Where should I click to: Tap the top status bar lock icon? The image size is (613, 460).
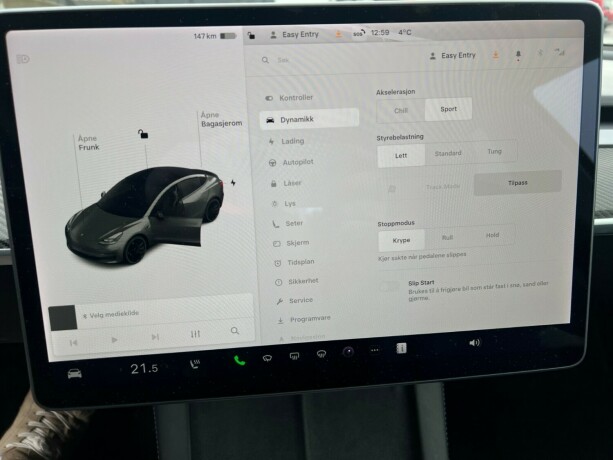[x=251, y=36]
